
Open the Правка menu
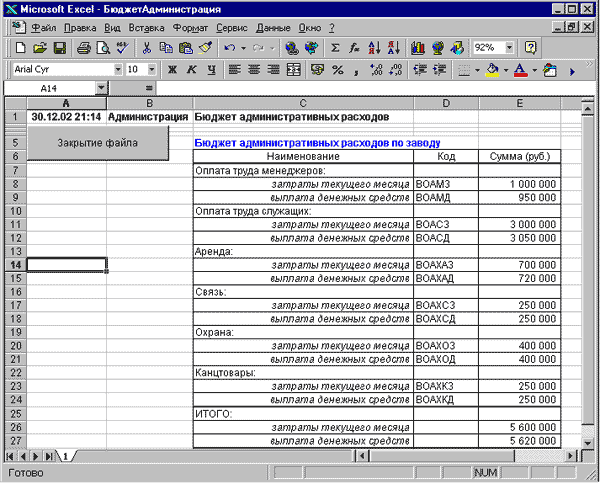(80, 28)
